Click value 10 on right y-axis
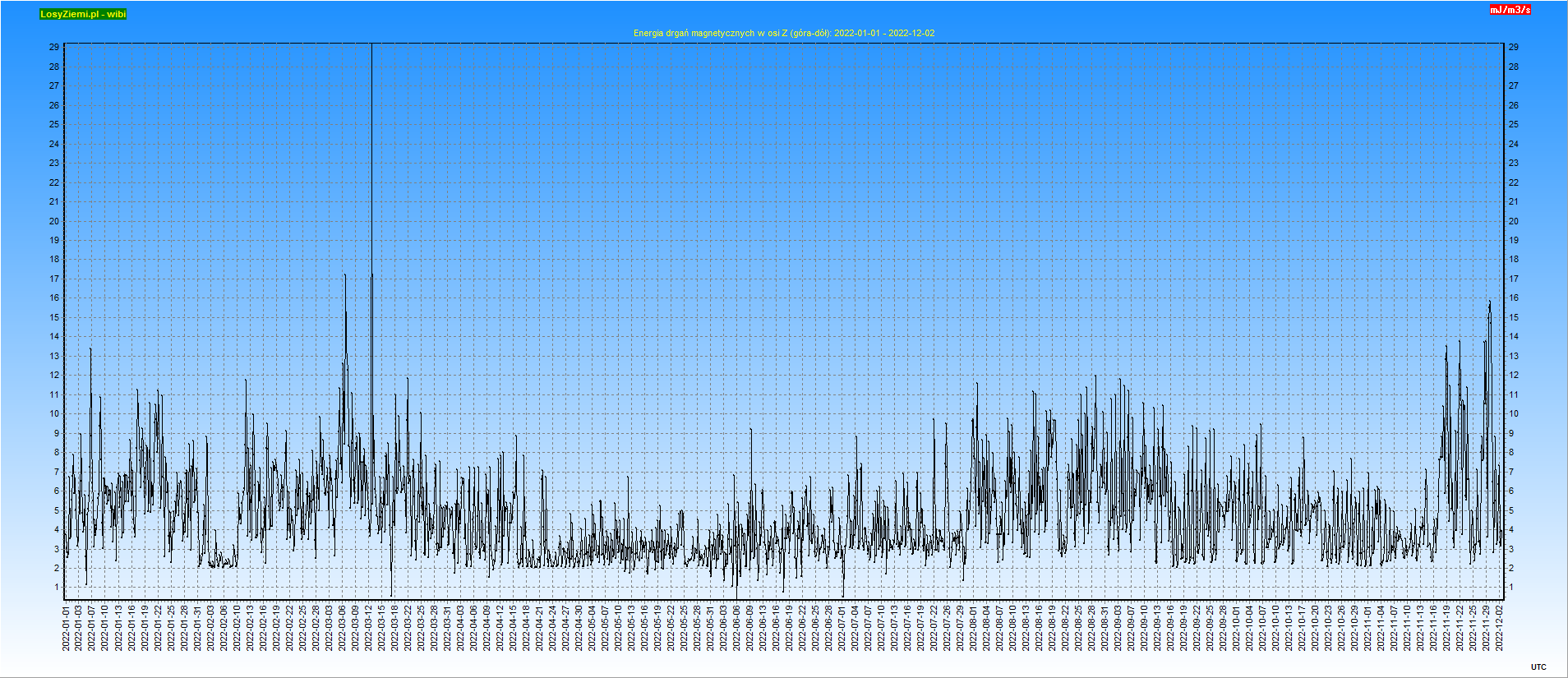The height and width of the screenshot is (678, 1568). point(1513,413)
